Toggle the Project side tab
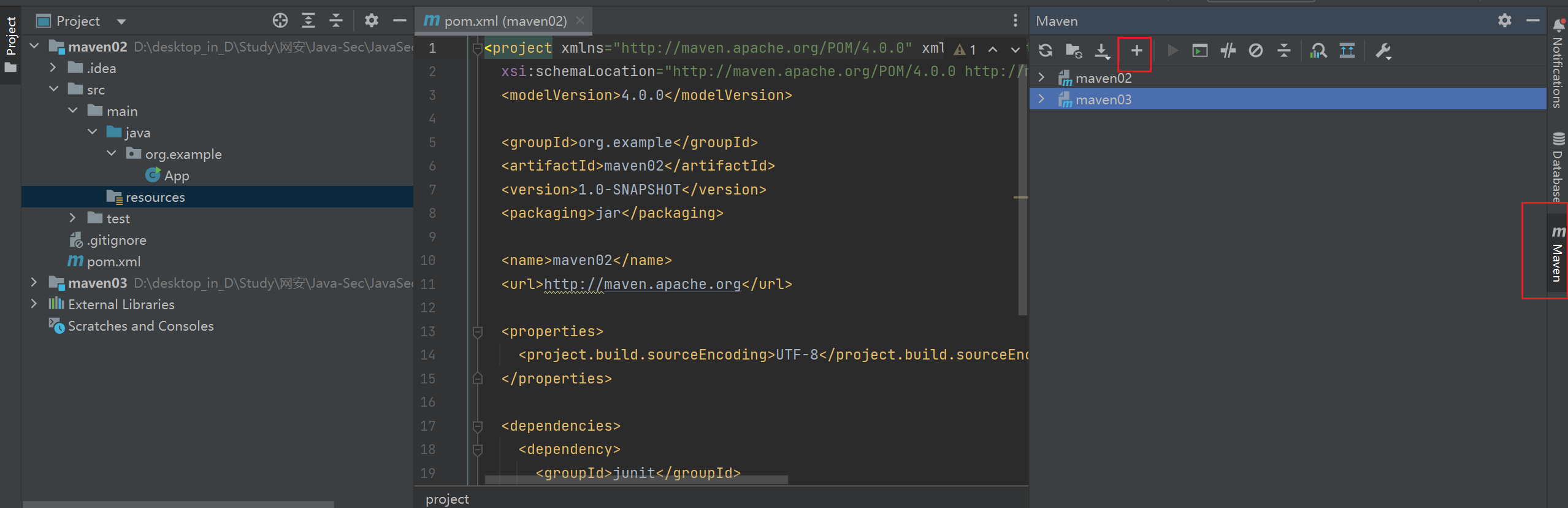 pos(10,44)
